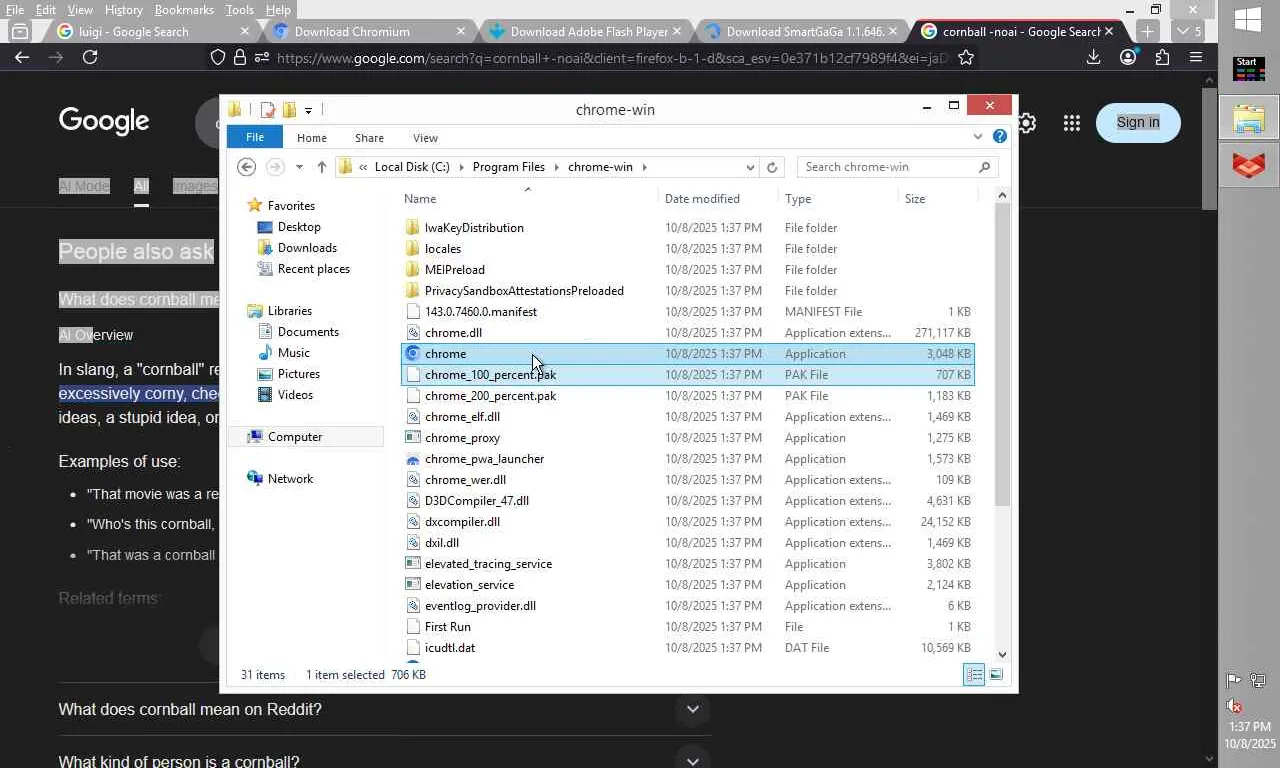Screen dimensions: 1280x768
Task: Open Firefox tracking protection shield
Action: click(x=217, y=57)
